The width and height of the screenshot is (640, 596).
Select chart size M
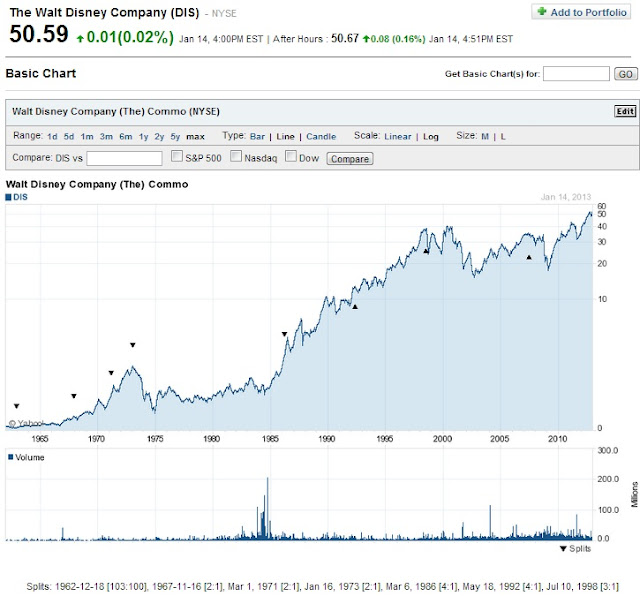[x=485, y=136]
